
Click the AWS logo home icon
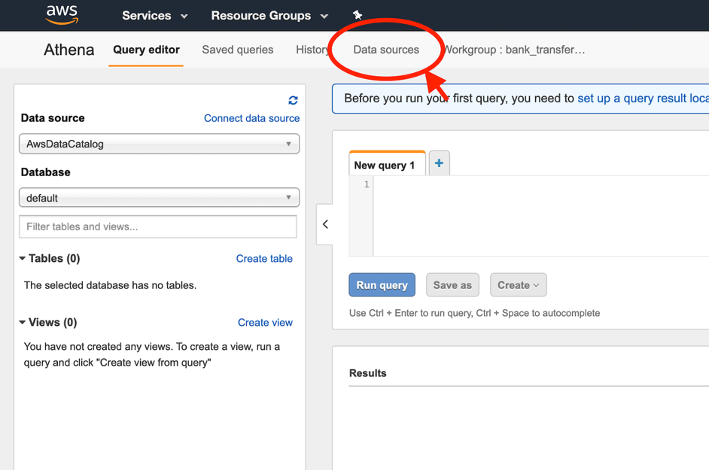coord(62,14)
